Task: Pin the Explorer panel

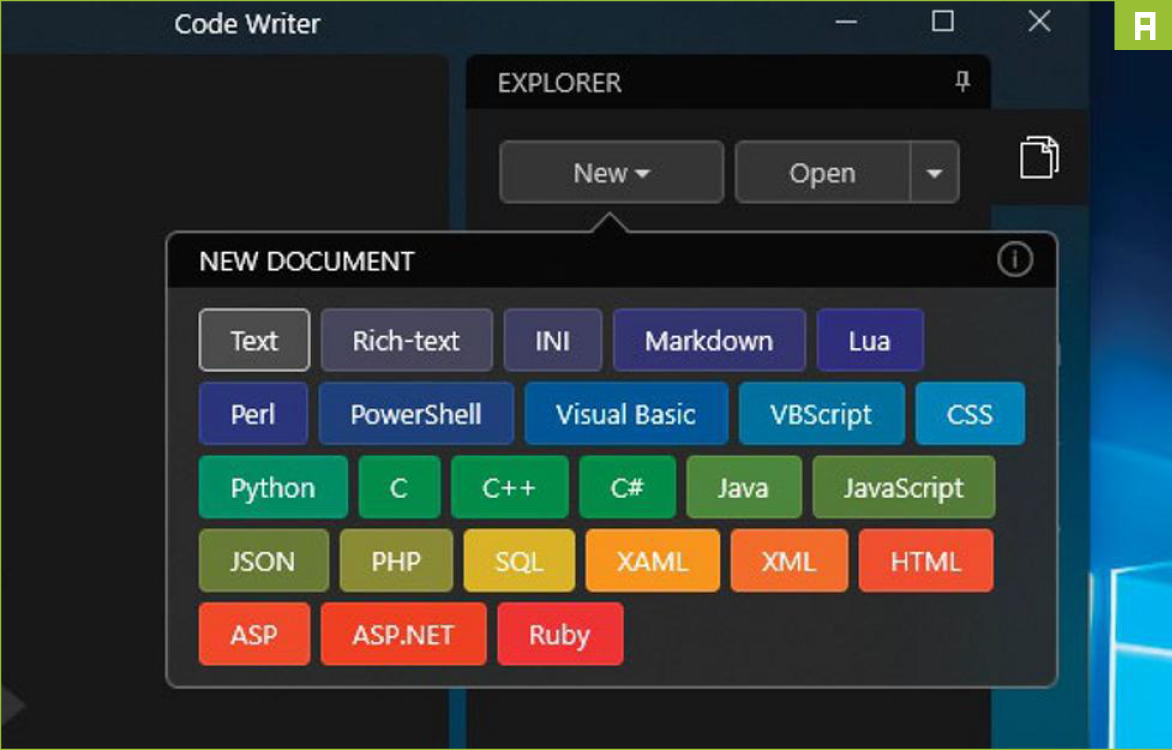Action: pyautogui.click(x=963, y=81)
